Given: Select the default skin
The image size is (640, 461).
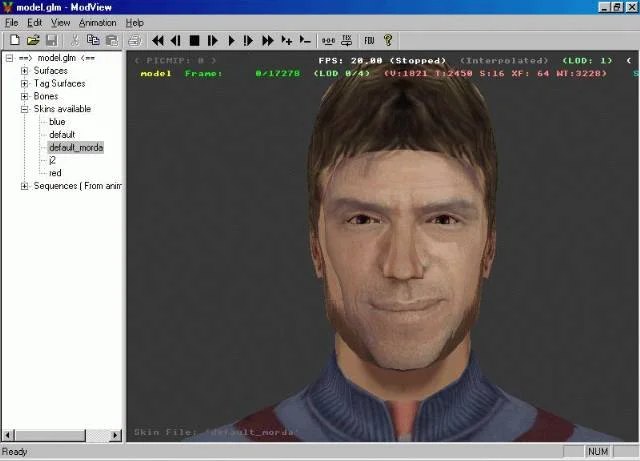Looking at the screenshot, I should (62, 134).
